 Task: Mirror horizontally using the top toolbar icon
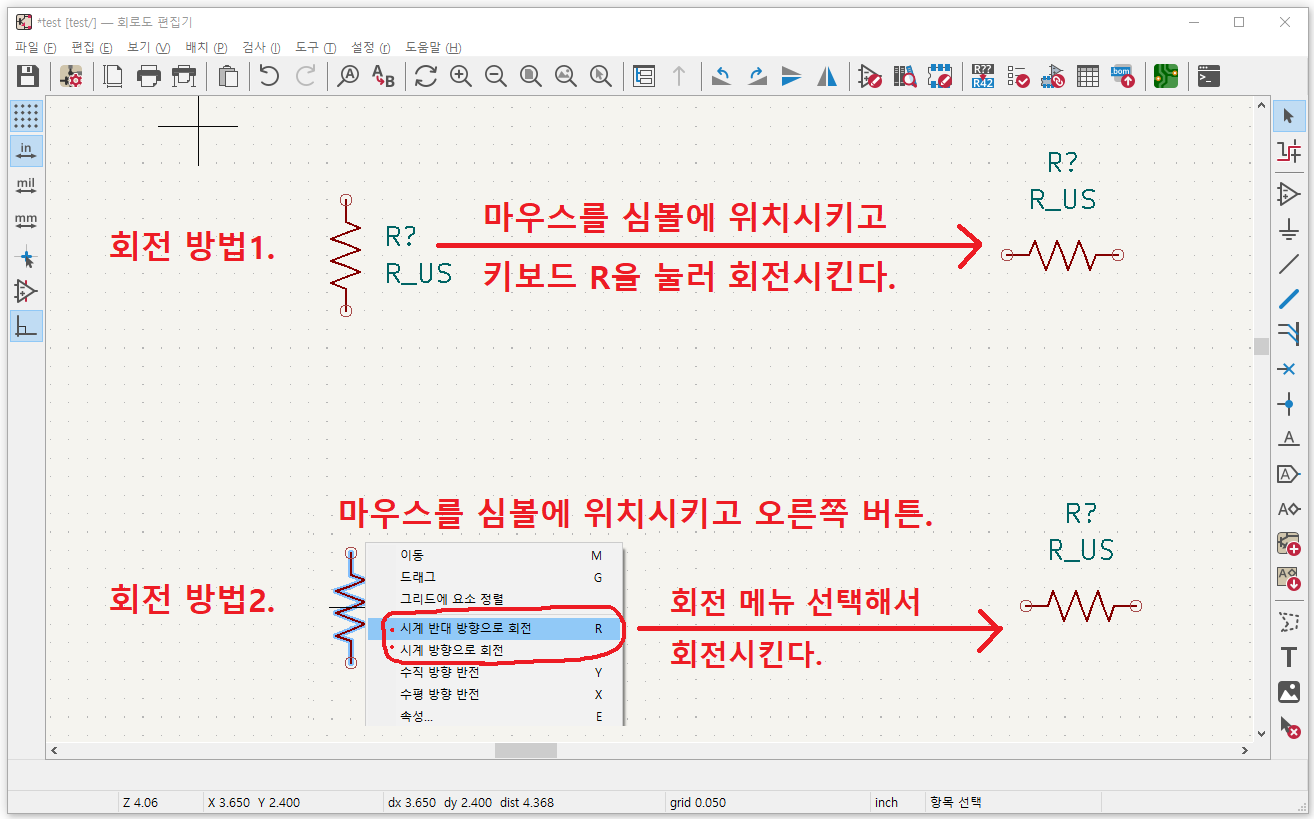pos(827,76)
